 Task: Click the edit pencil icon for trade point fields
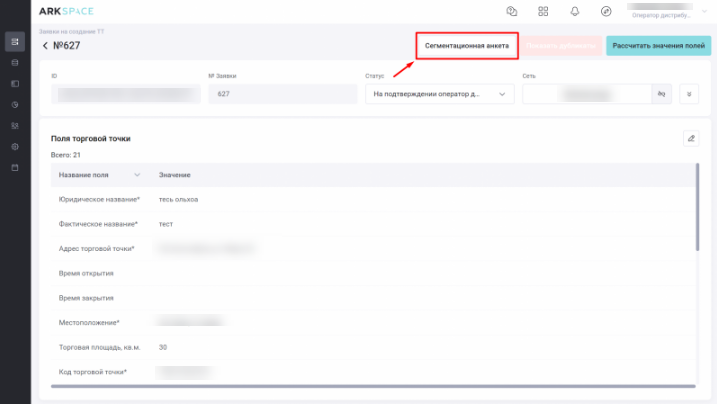pos(689,138)
